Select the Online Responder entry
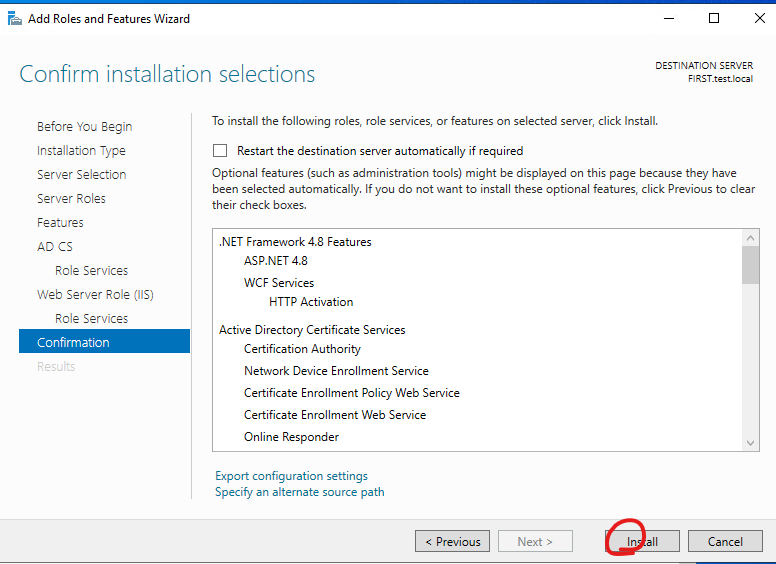The width and height of the screenshot is (776, 564). coord(291,437)
